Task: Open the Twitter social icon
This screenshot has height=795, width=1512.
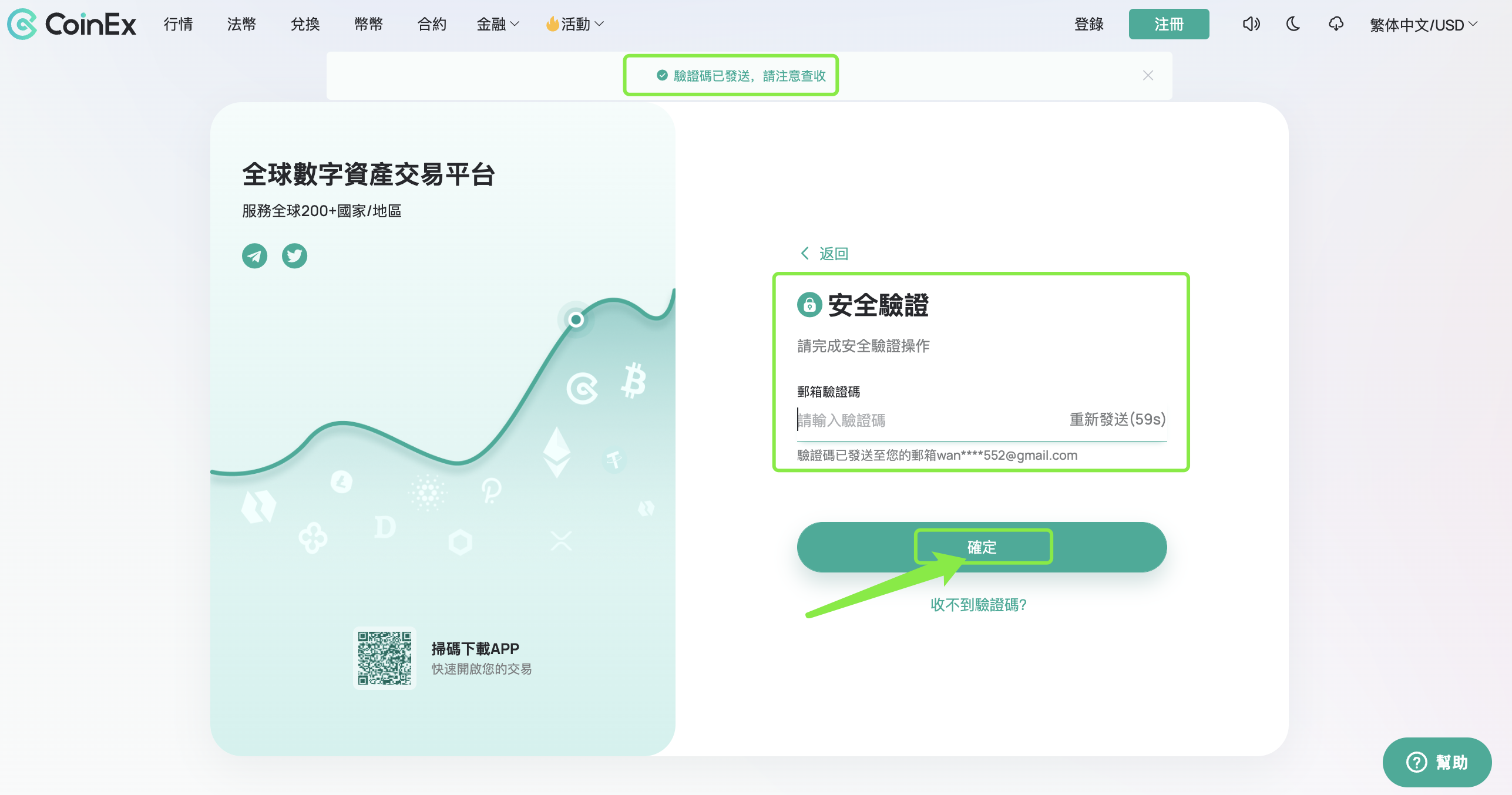Action: coord(294,256)
